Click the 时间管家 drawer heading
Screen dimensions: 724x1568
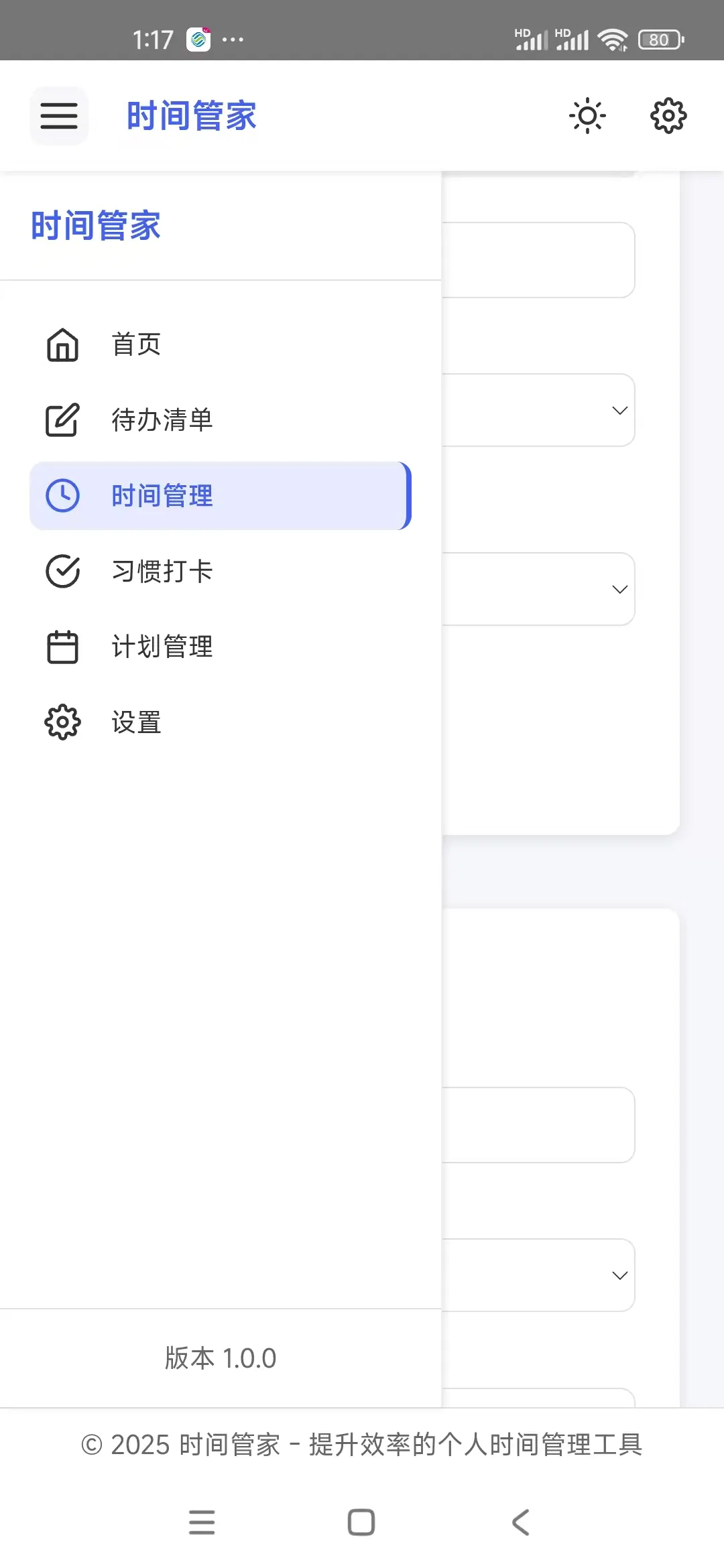click(96, 225)
